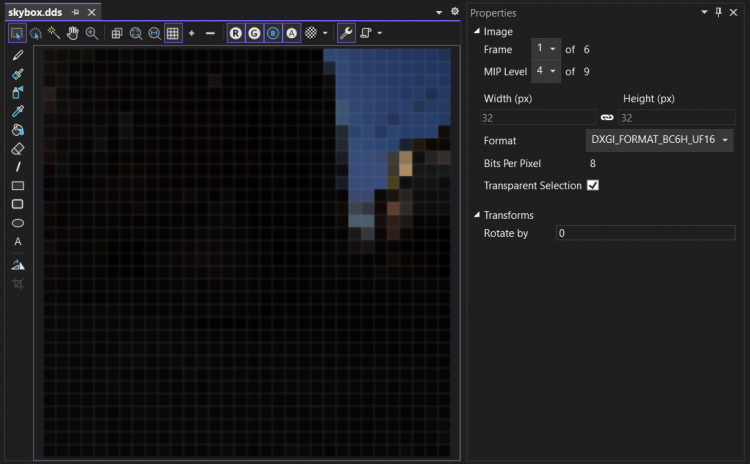The image size is (750, 464).
Task: Open the Frame number dropdown
Action: tap(546, 49)
